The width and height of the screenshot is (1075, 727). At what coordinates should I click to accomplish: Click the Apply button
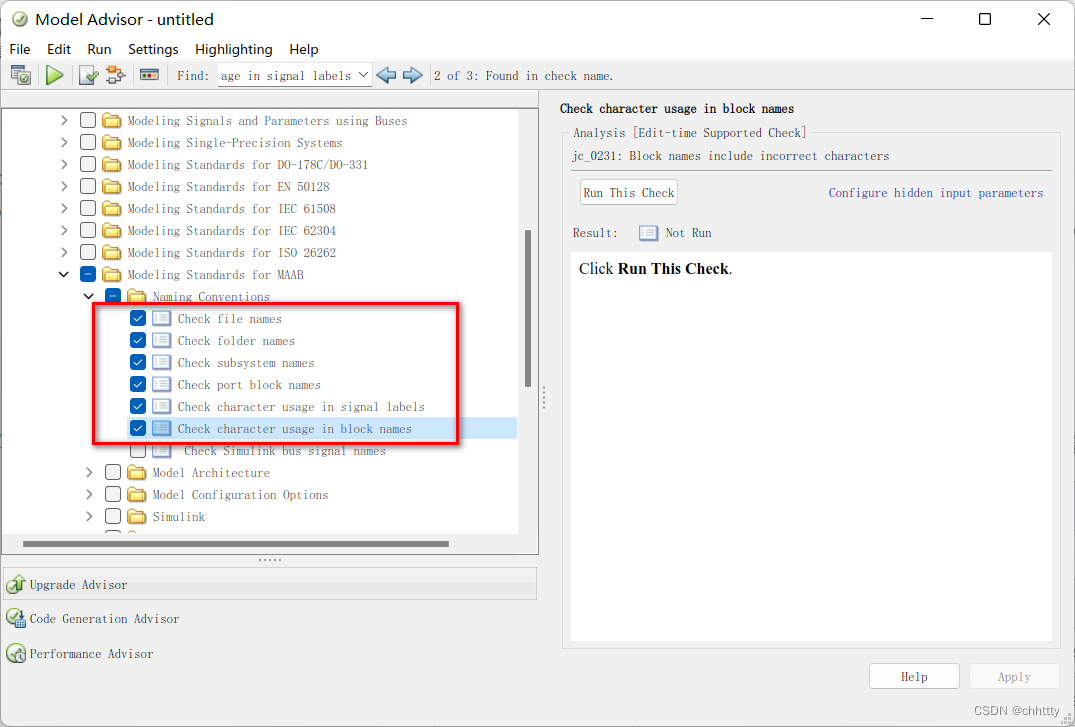1014,676
